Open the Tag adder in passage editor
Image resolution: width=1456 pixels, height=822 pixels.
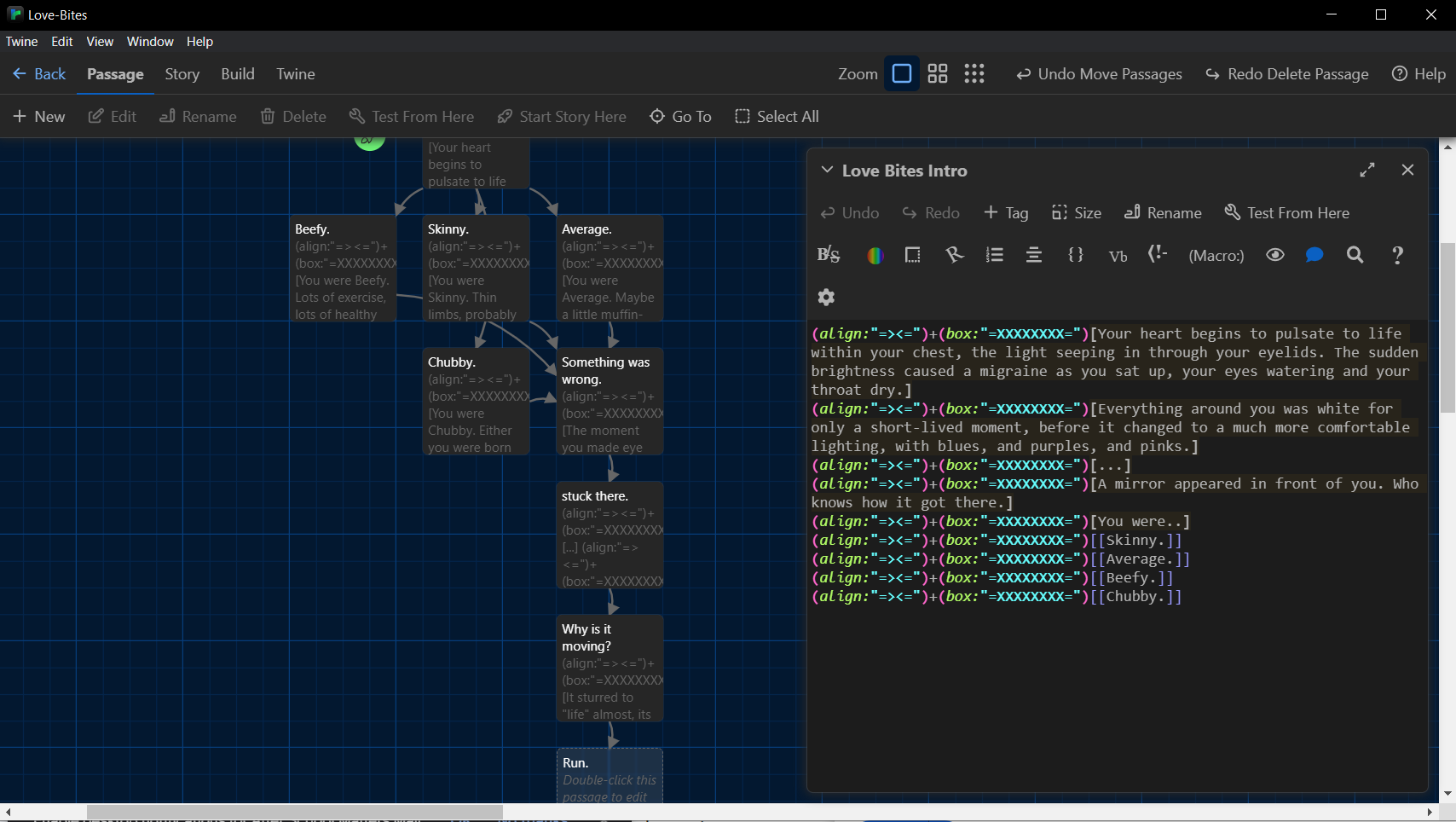tap(1006, 213)
